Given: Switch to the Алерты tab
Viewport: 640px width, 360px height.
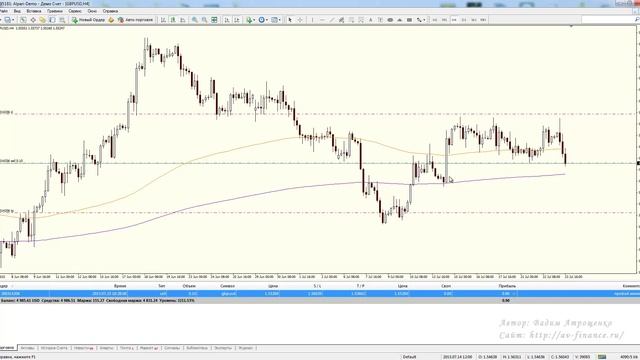Looking at the screenshot, I should point(107,348).
